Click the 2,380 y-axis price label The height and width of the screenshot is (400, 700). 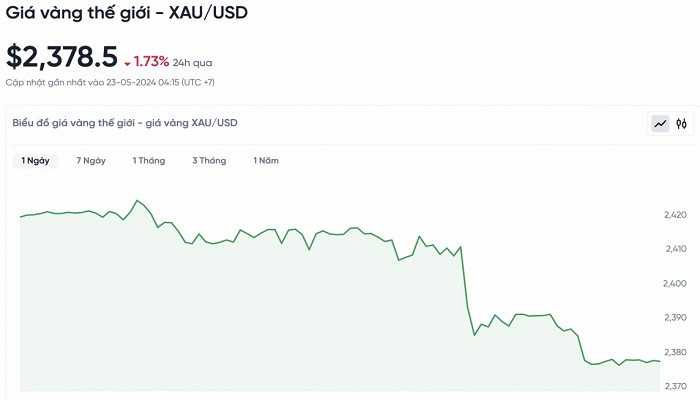coord(674,352)
